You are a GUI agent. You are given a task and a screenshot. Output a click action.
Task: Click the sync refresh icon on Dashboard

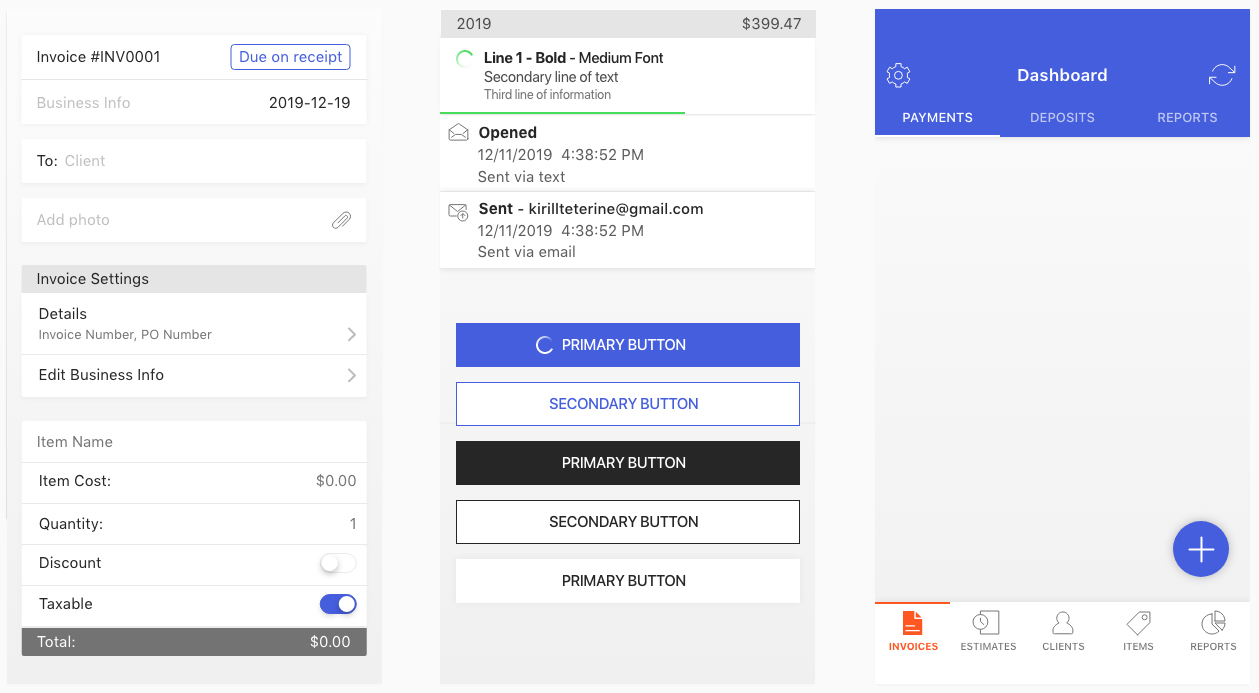click(x=1221, y=75)
